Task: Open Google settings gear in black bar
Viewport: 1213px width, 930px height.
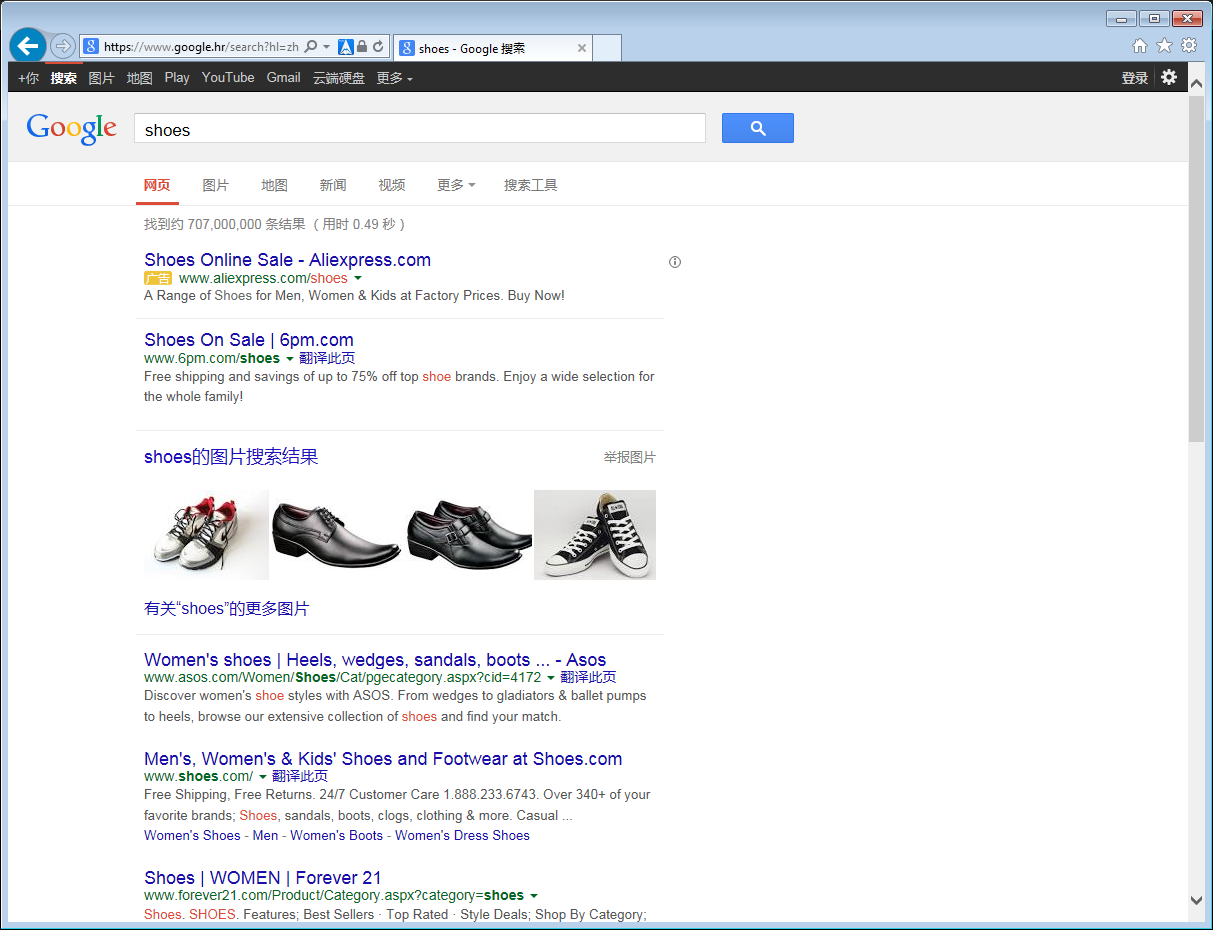Action: pyautogui.click(x=1169, y=77)
